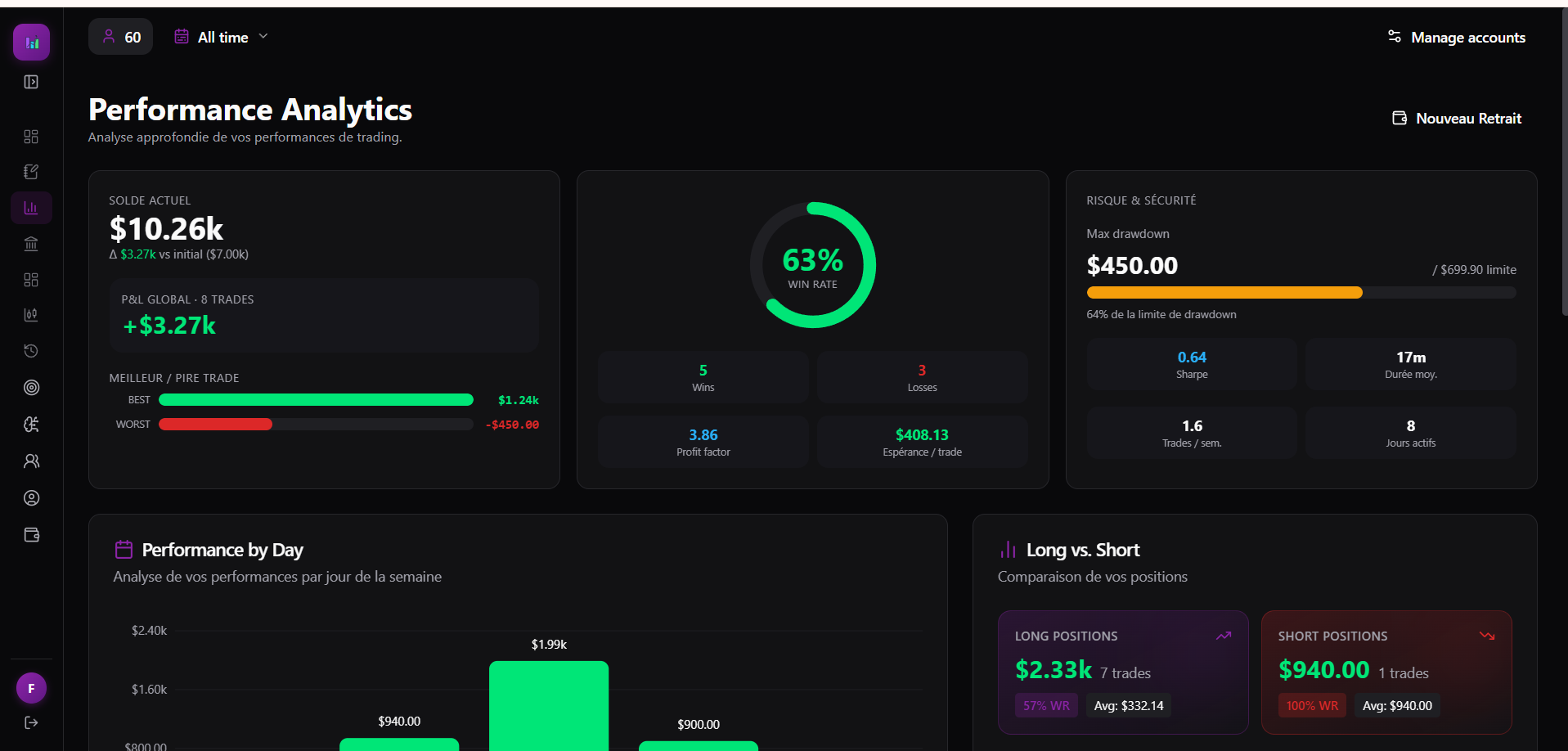Click the 57% WR badge
Viewport: 1568px width, 751px height.
point(1046,705)
